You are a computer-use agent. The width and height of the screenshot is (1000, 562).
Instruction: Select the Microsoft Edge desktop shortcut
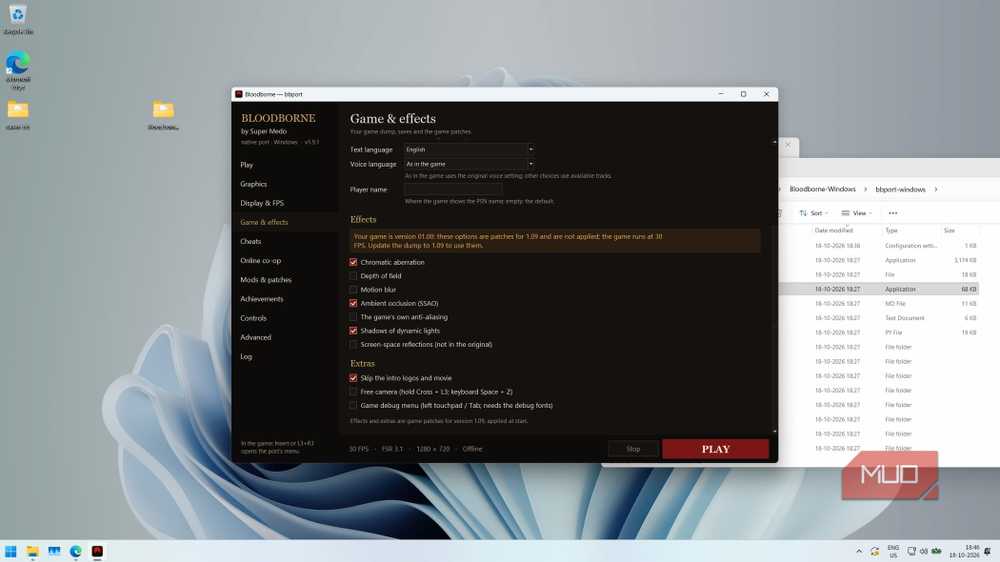[x=18, y=70]
